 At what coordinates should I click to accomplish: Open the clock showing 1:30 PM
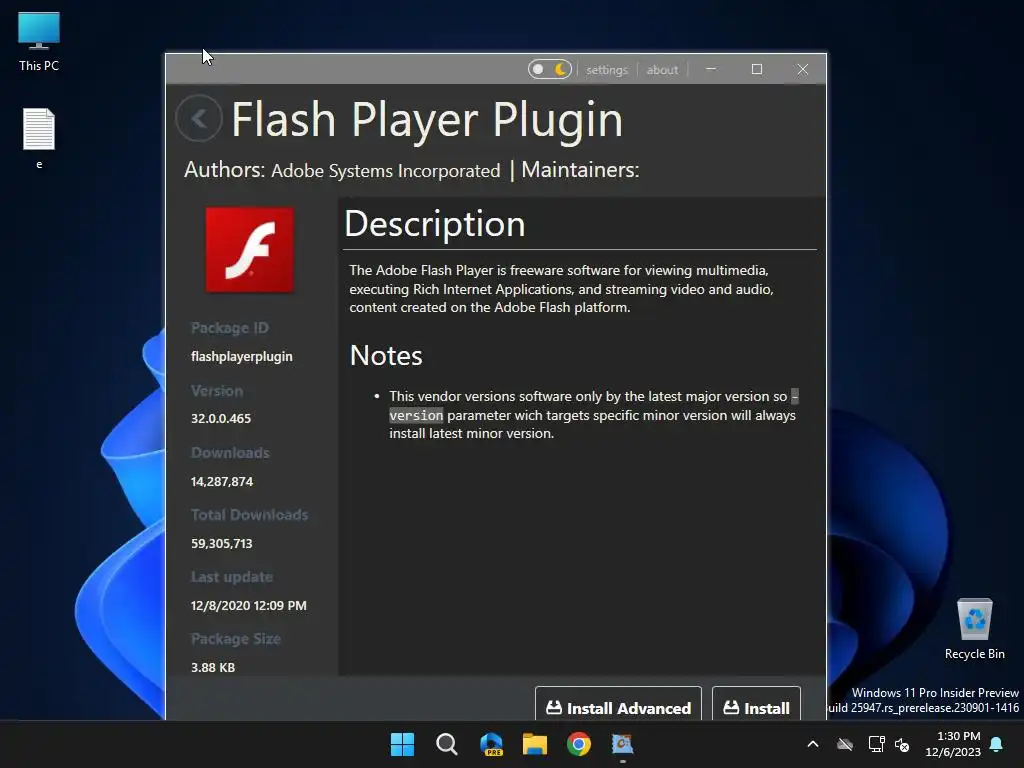953,744
